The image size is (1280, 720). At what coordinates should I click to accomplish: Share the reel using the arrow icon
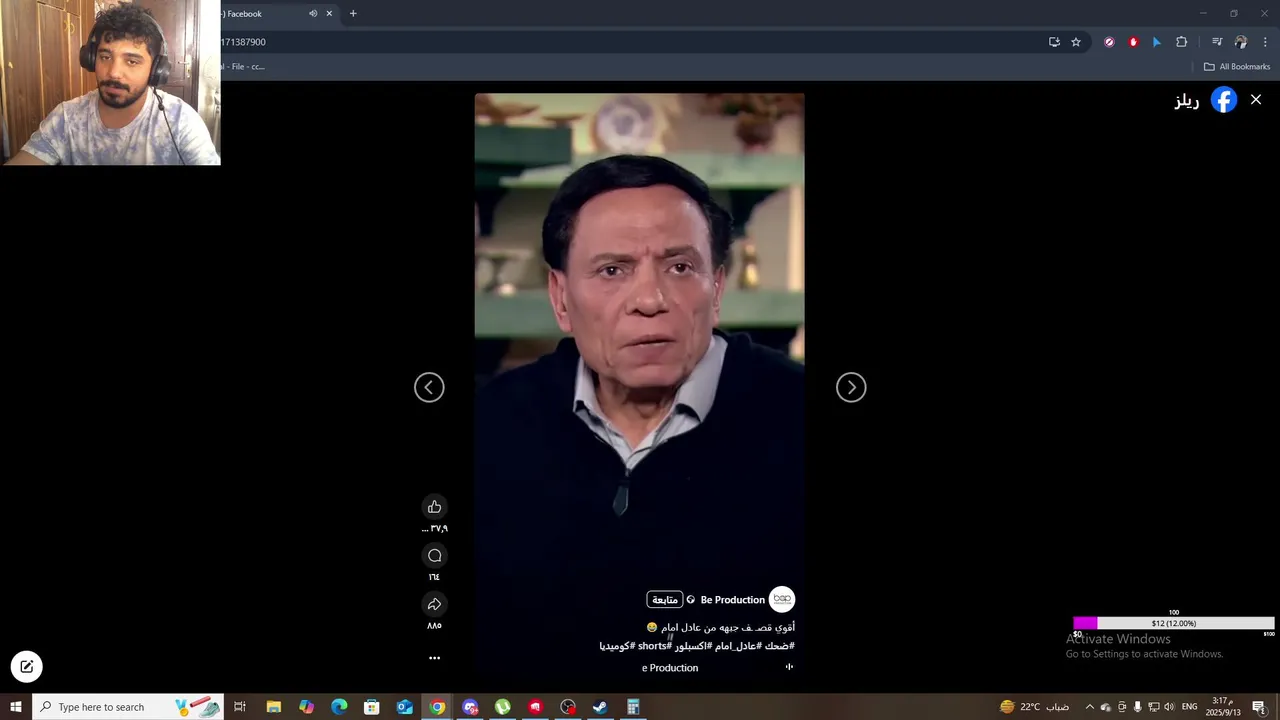coord(434,604)
